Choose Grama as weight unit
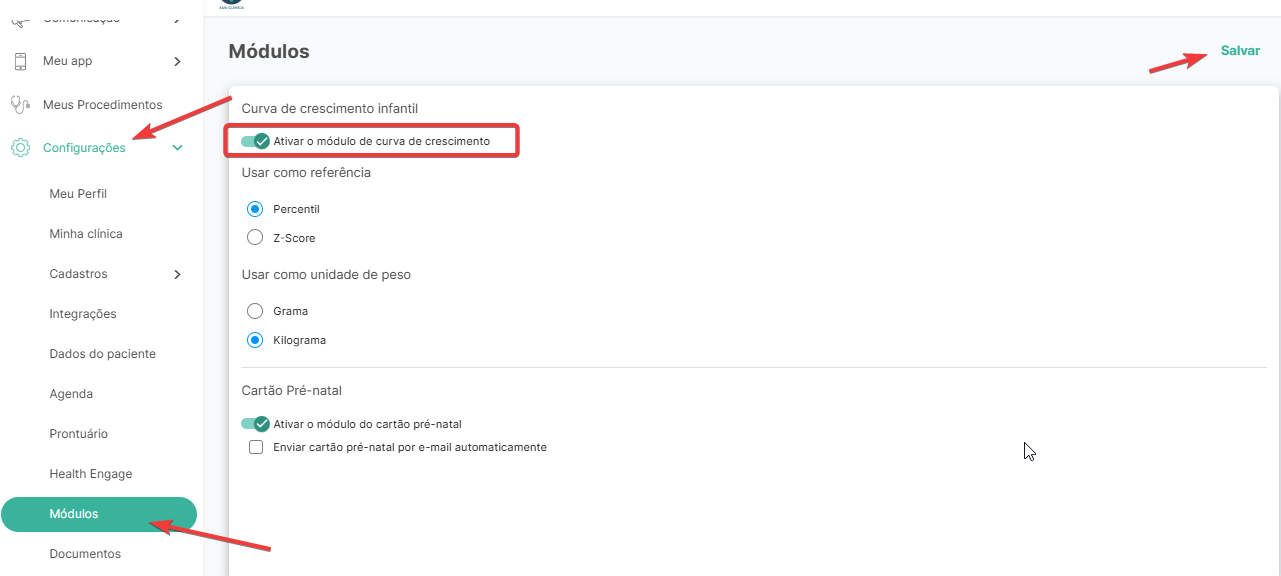This screenshot has width=1281, height=576. click(x=255, y=311)
